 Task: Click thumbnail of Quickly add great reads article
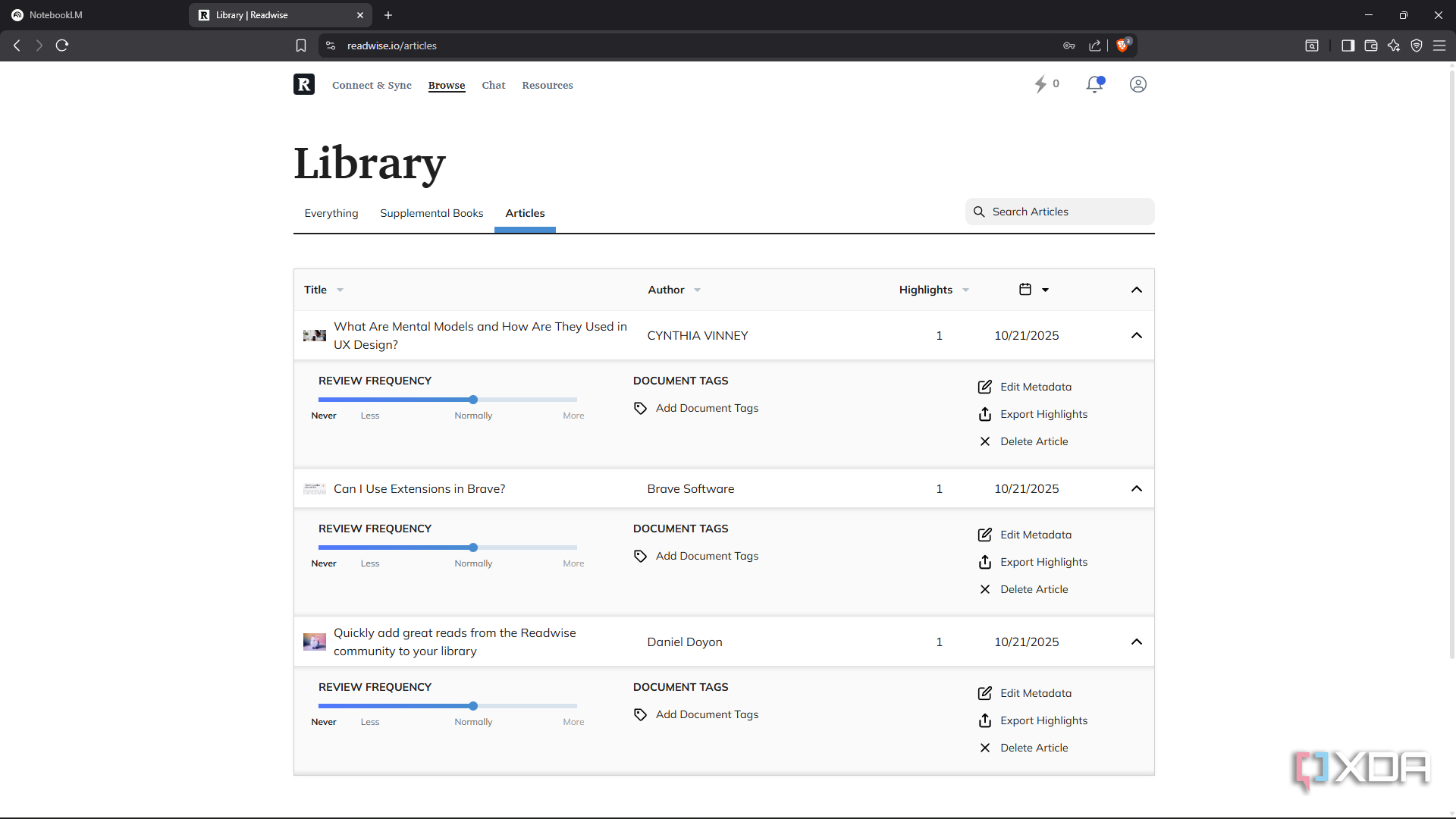coord(315,642)
